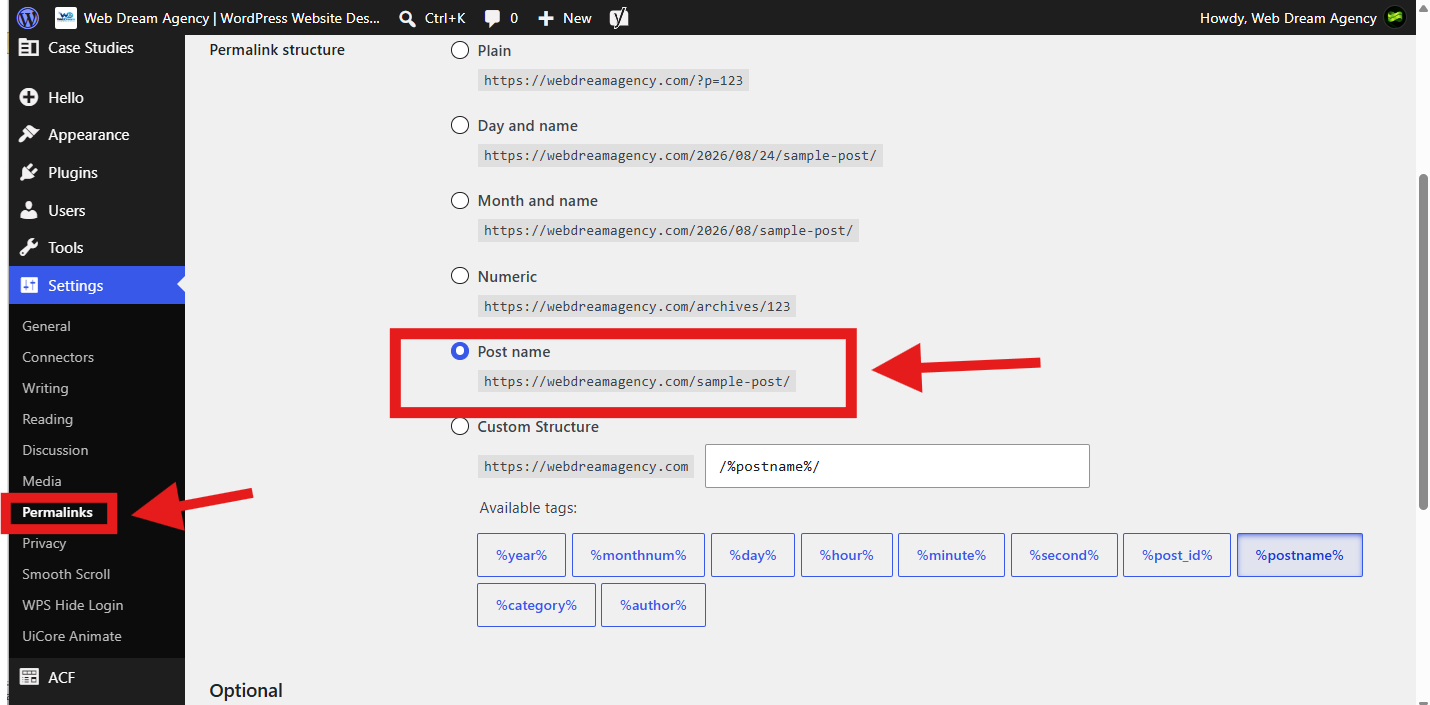Open Smooth Scroll settings
This screenshot has width=1430, height=705.
[x=66, y=574]
